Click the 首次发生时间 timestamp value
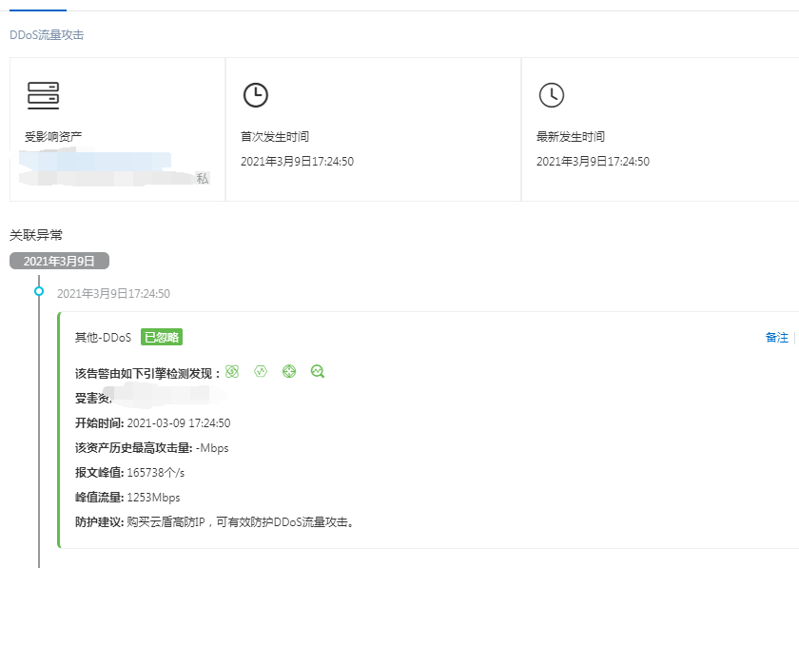The image size is (799, 647). coord(297,162)
